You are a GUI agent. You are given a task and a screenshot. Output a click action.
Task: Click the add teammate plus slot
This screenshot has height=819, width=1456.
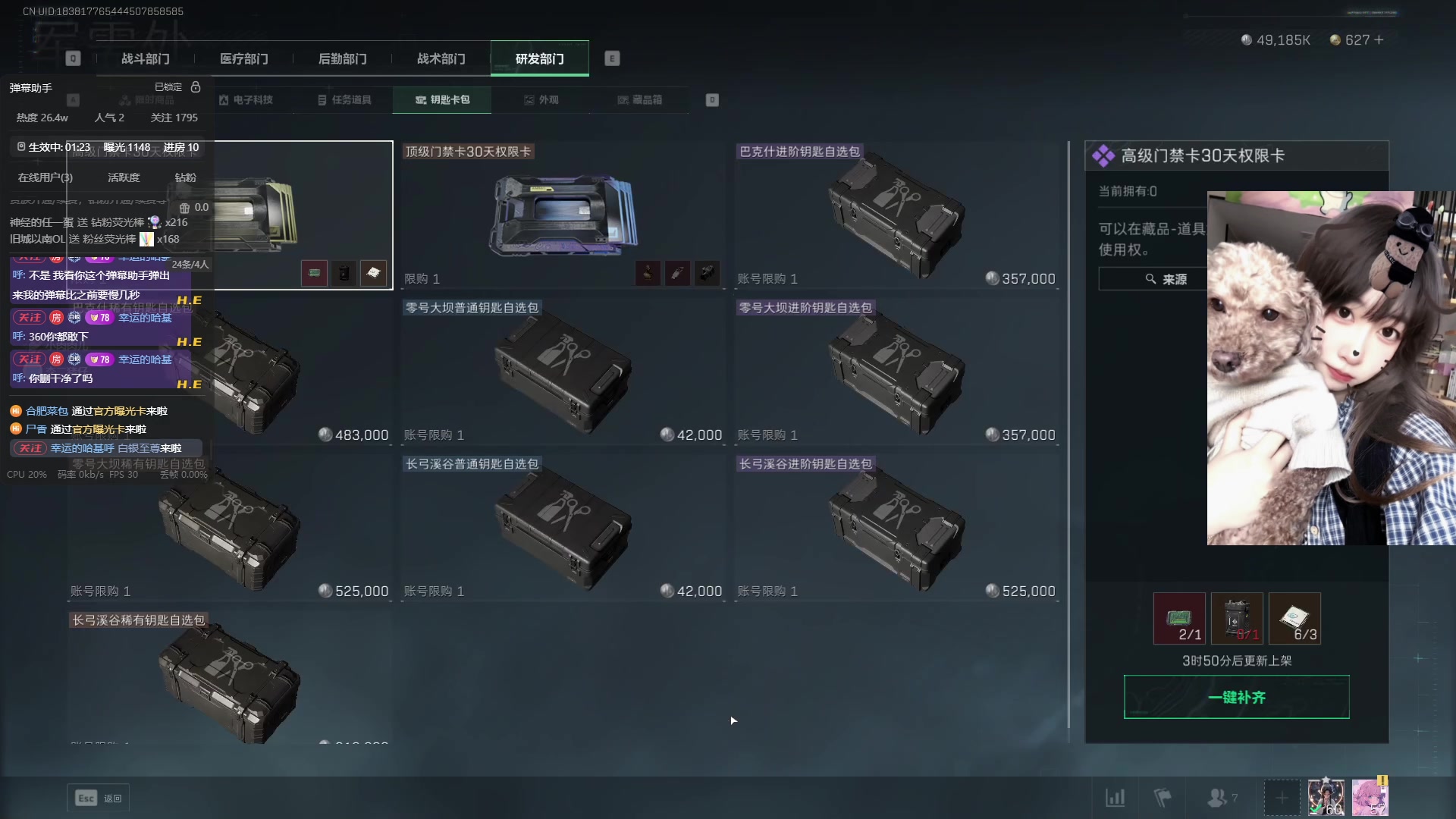[1282, 798]
